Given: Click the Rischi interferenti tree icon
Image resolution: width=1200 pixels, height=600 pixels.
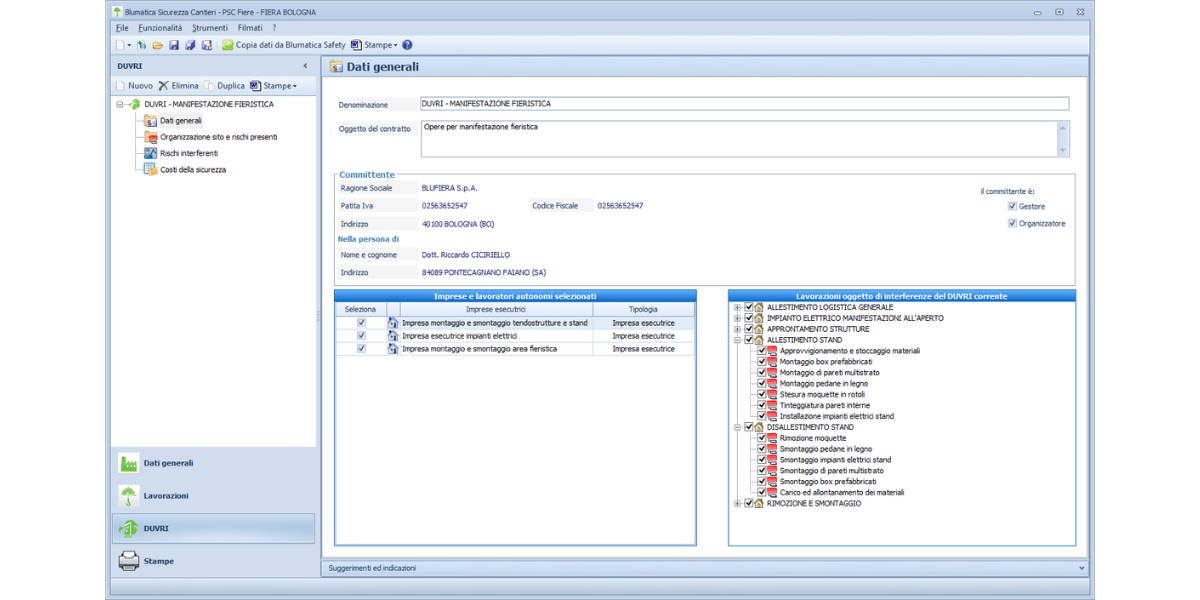Looking at the screenshot, I should click(150, 153).
